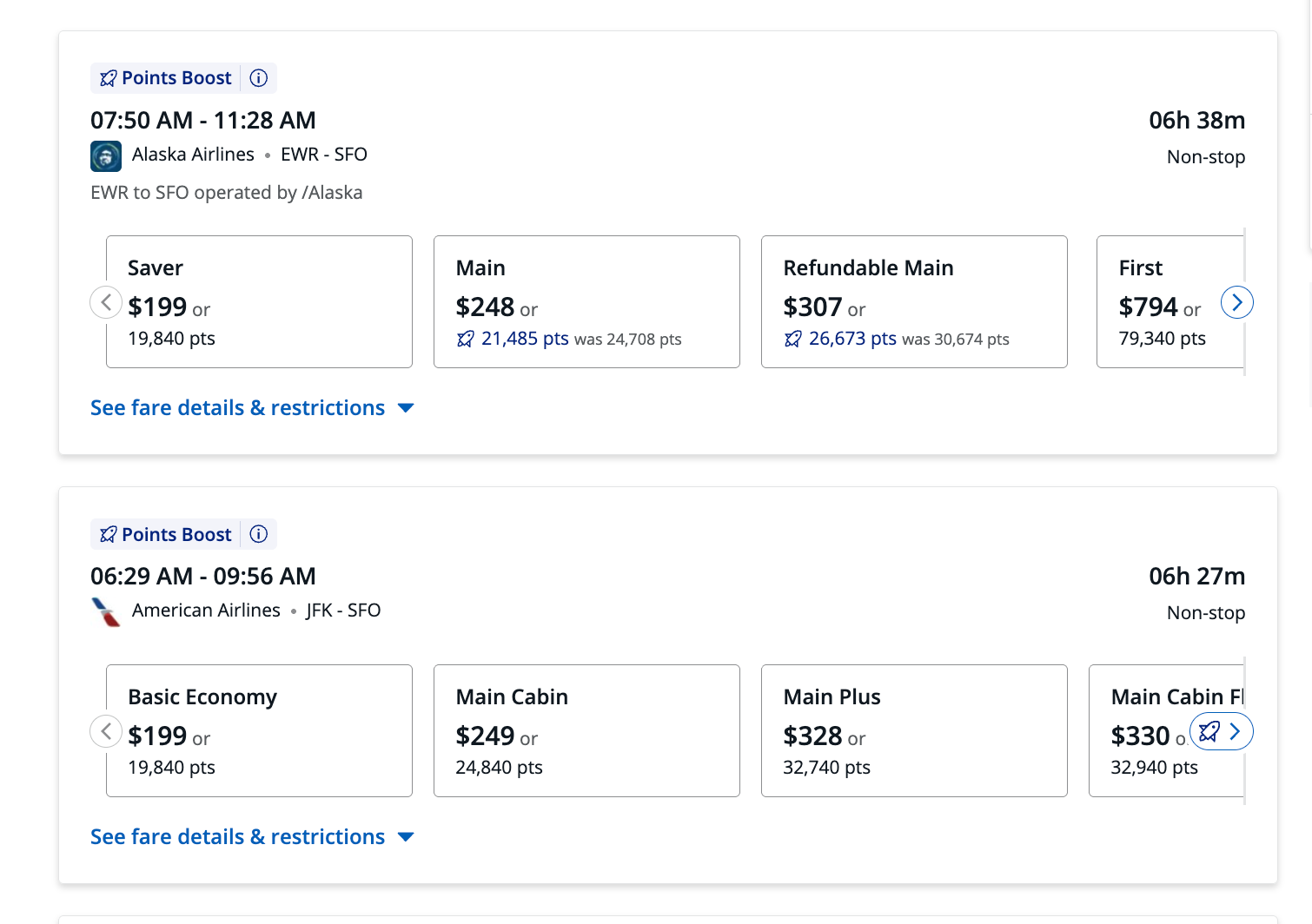This screenshot has height=924, width=1312.
Task: Click the 07:50 AM - 11:28 AM flight time
Action: (203, 120)
